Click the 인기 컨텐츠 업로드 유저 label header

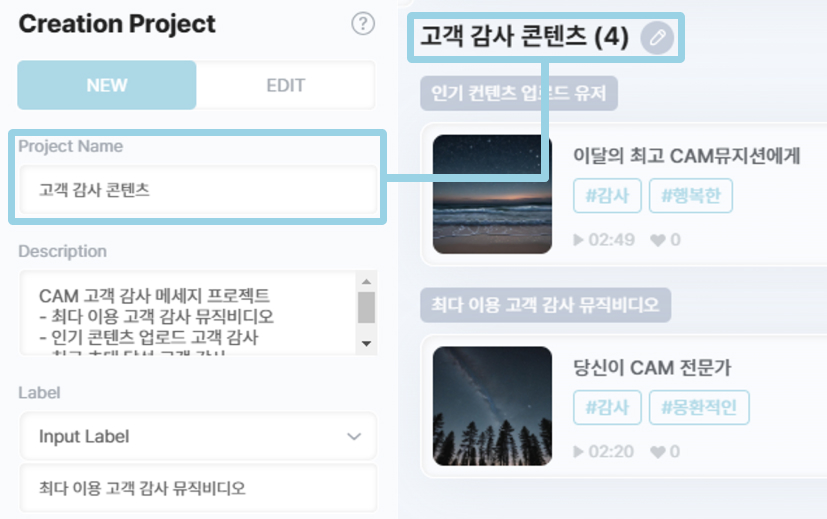[519, 94]
